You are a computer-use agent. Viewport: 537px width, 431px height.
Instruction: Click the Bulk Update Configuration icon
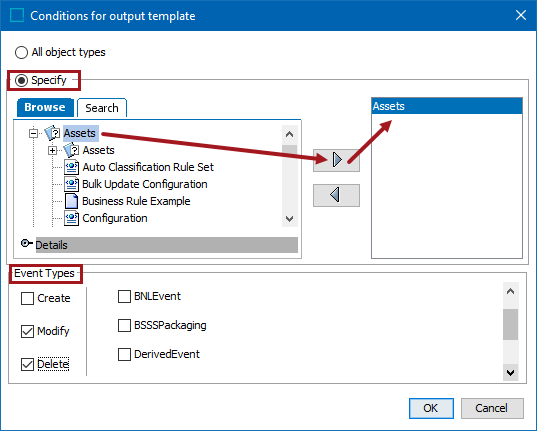[x=72, y=184]
